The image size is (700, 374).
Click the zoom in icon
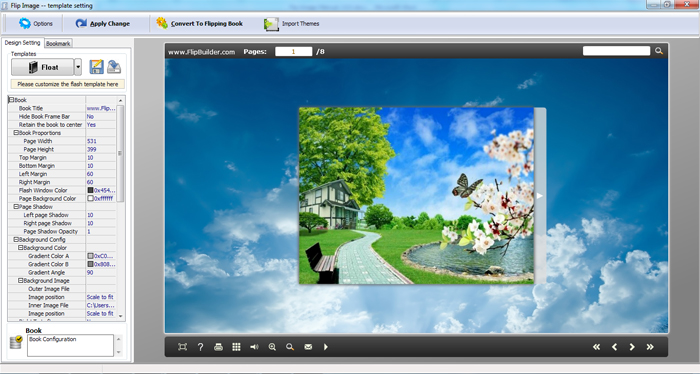(x=272, y=347)
